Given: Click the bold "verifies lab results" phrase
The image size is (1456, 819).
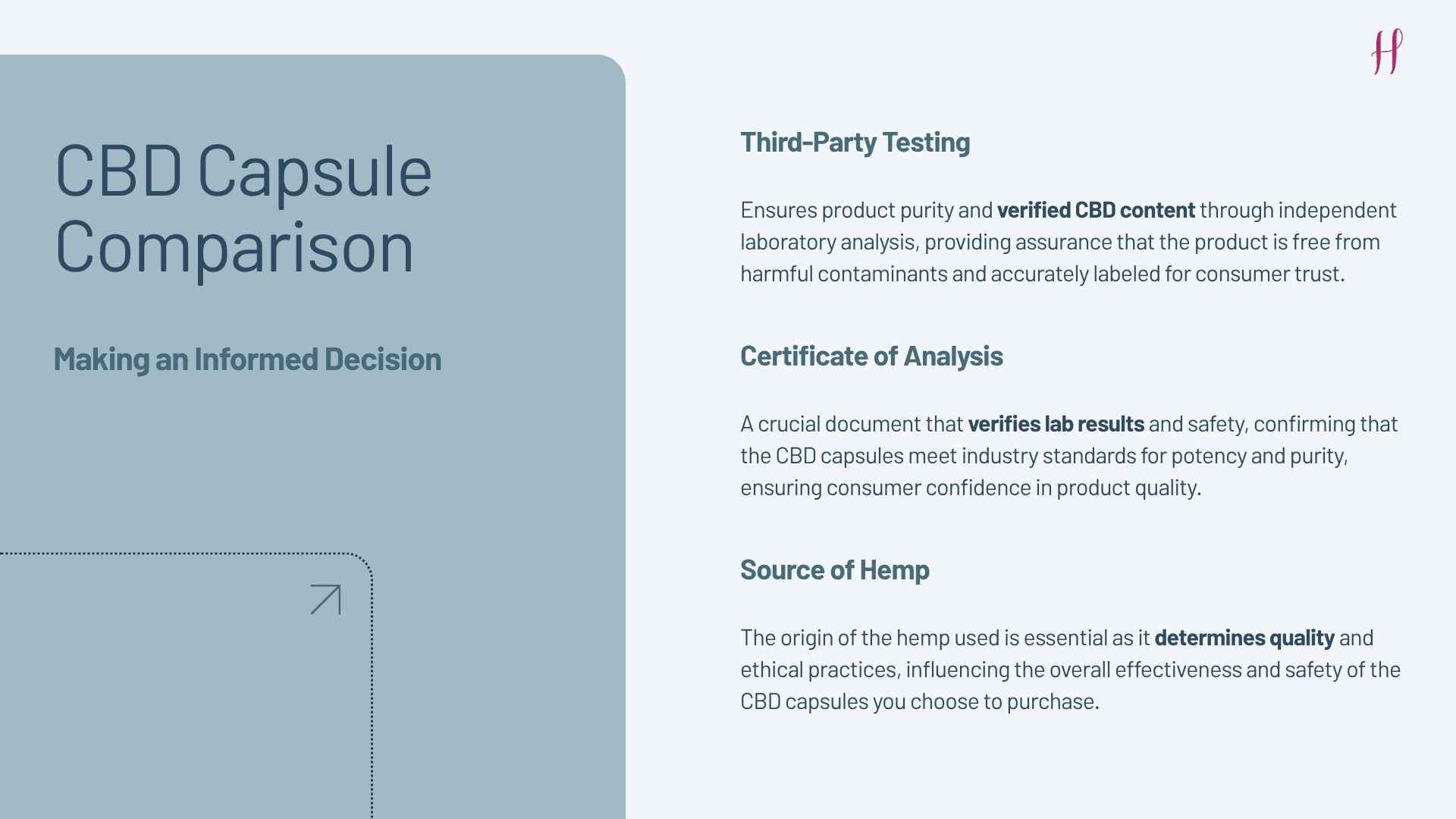Looking at the screenshot, I should (x=1056, y=424).
